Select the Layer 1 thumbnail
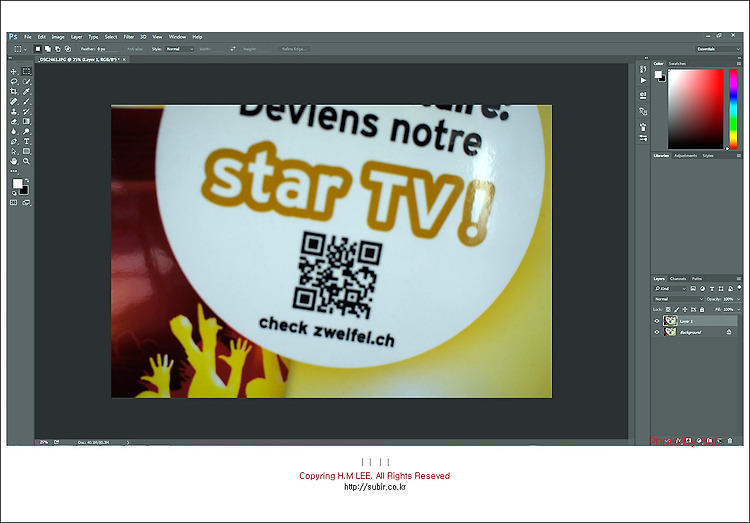 click(x=671, y=321)
